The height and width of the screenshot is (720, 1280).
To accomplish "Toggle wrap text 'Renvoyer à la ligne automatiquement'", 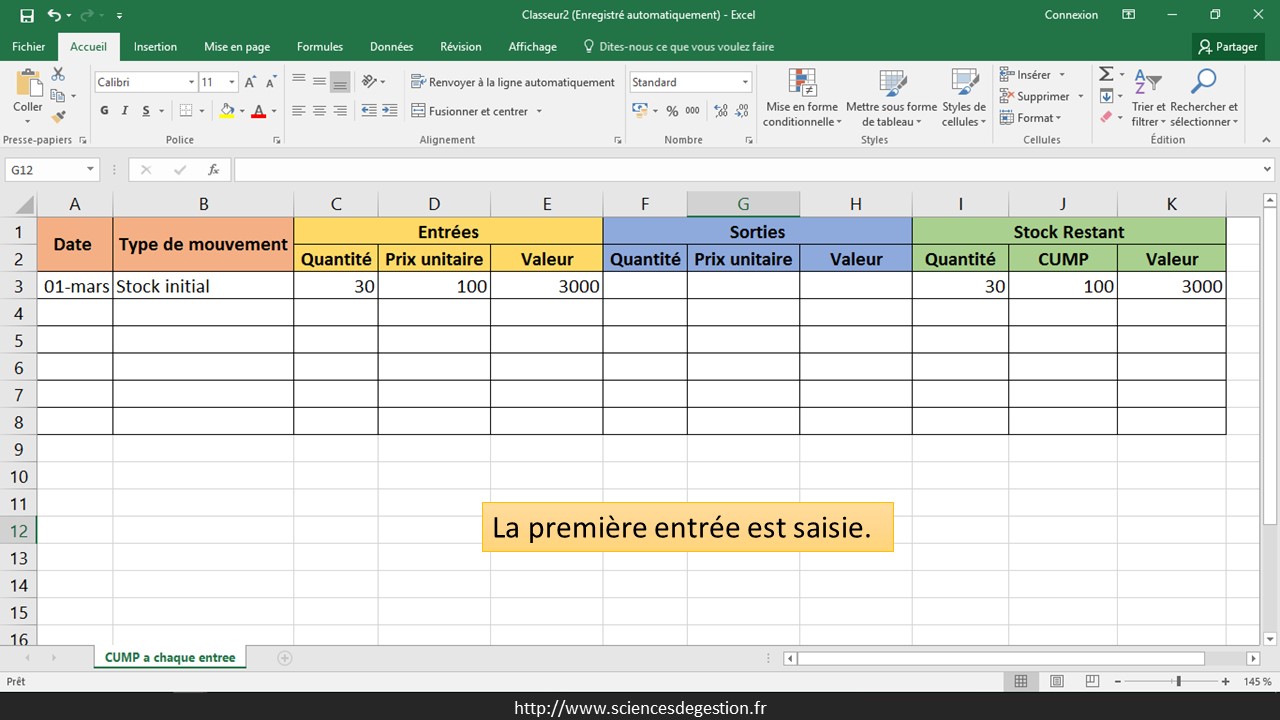I will point(512,83).
